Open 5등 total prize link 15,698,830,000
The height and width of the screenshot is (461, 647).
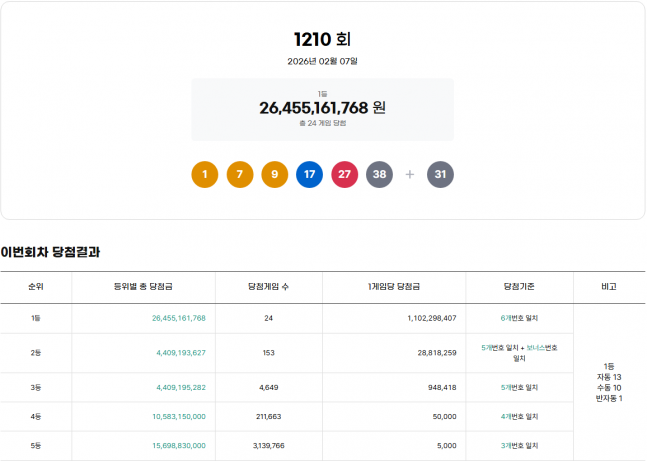(x=179, y=445)
